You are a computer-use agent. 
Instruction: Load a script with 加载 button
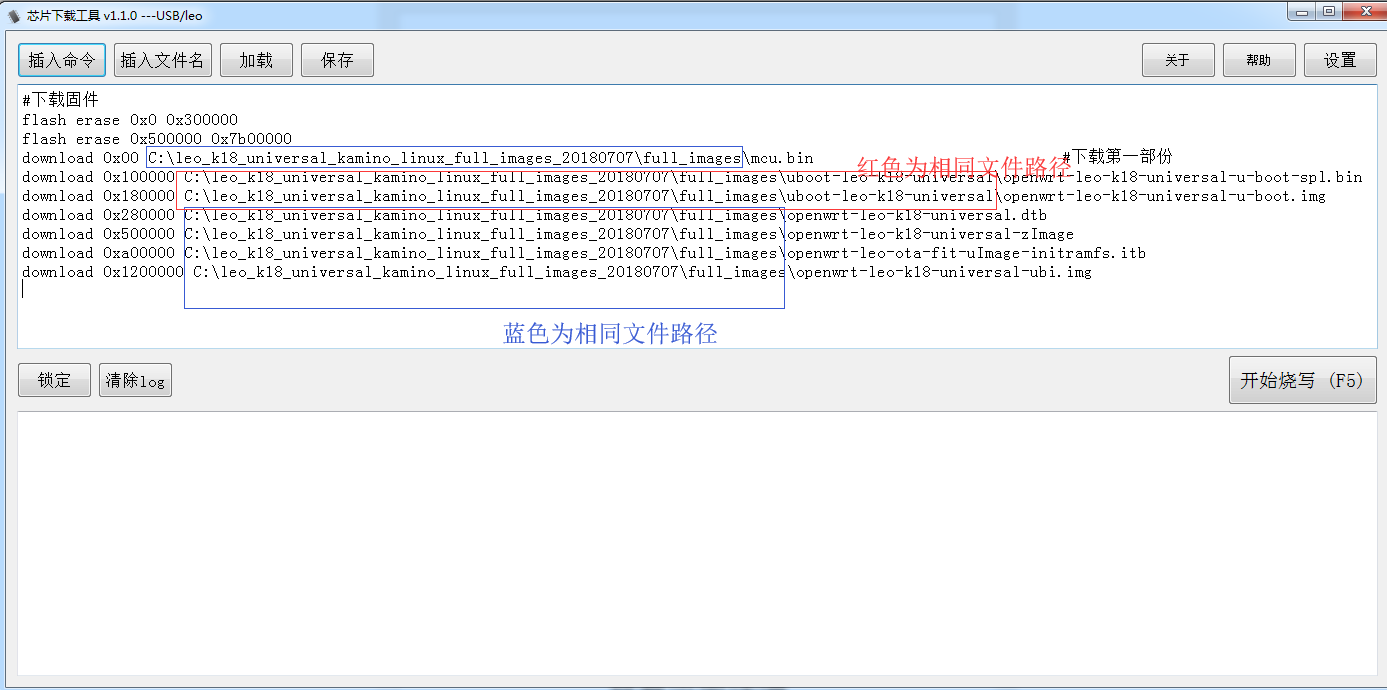click(256, 60)
